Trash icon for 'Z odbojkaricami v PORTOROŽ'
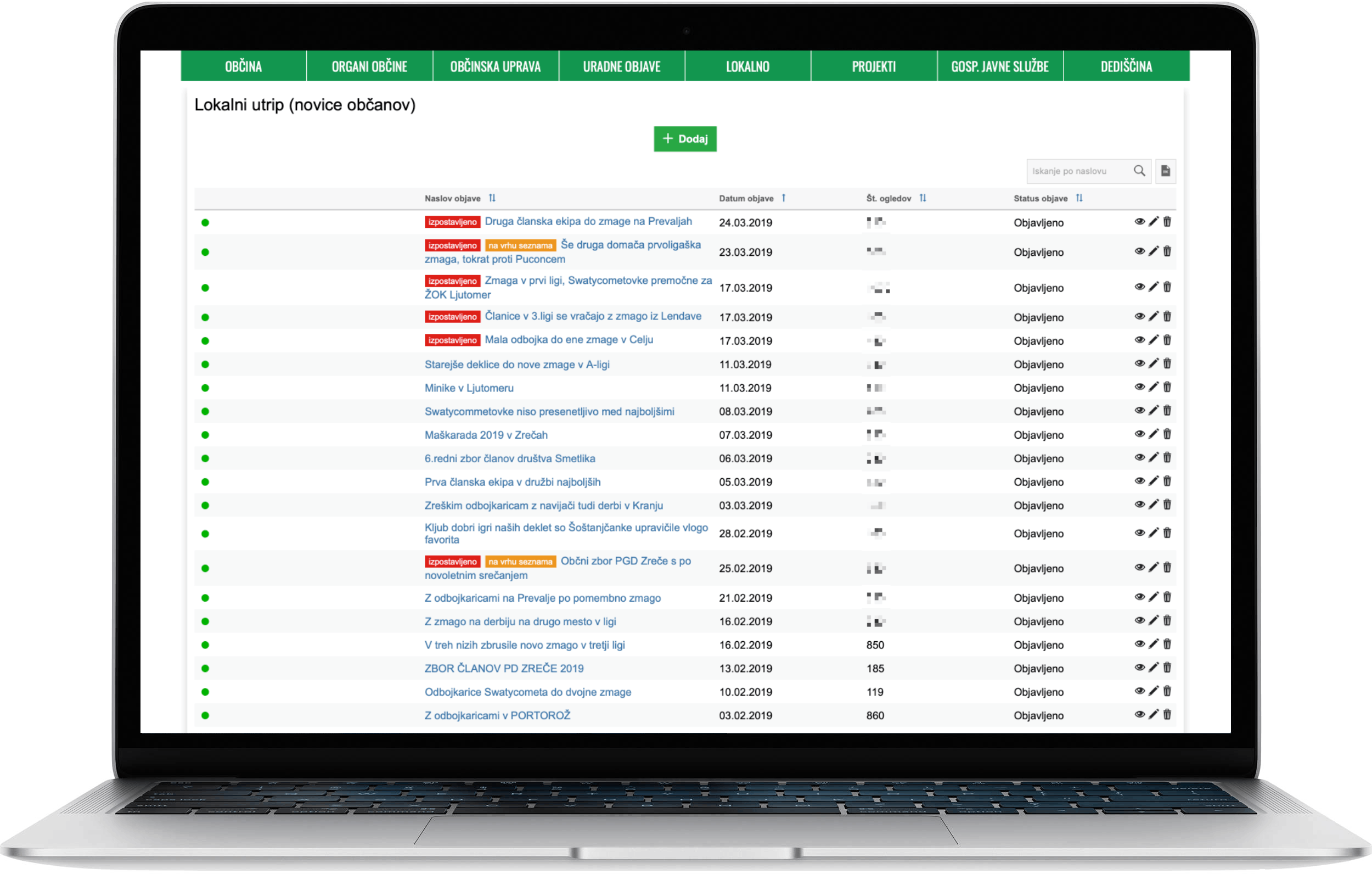The width and height of the screenshot is (1372, 874). [1167, 715]
